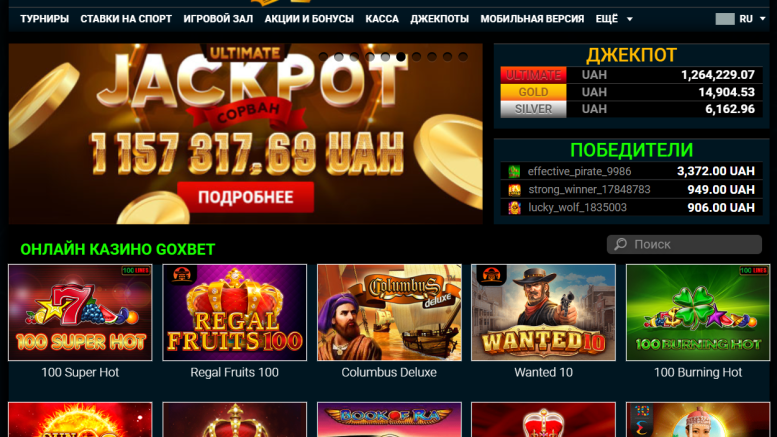This screenshot has width=777, height=437.
Task: Click 100 Lines badge on 100 Super Hot
Action: 136,271
